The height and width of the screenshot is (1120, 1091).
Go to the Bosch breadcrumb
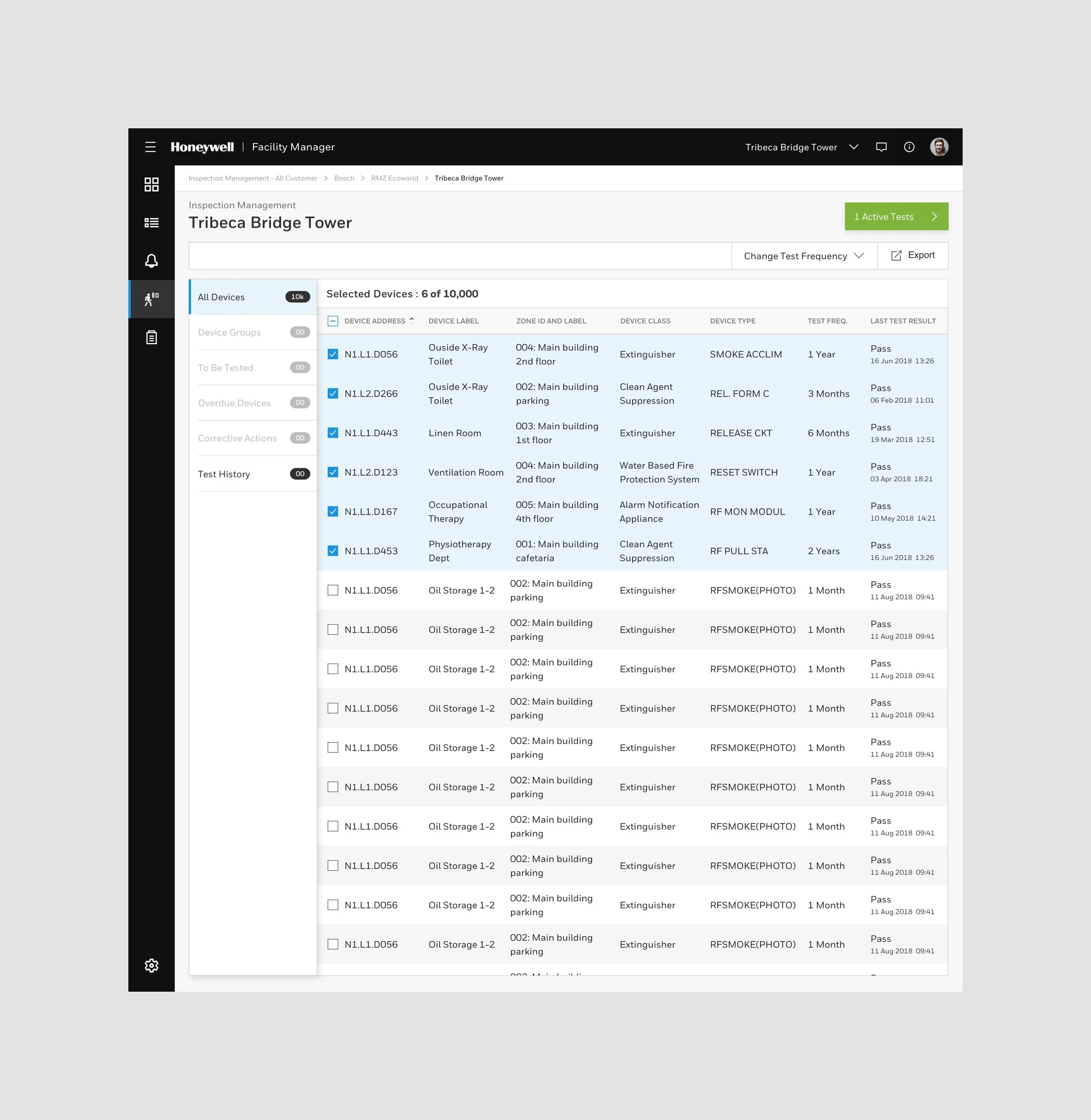tap(344, 178)
